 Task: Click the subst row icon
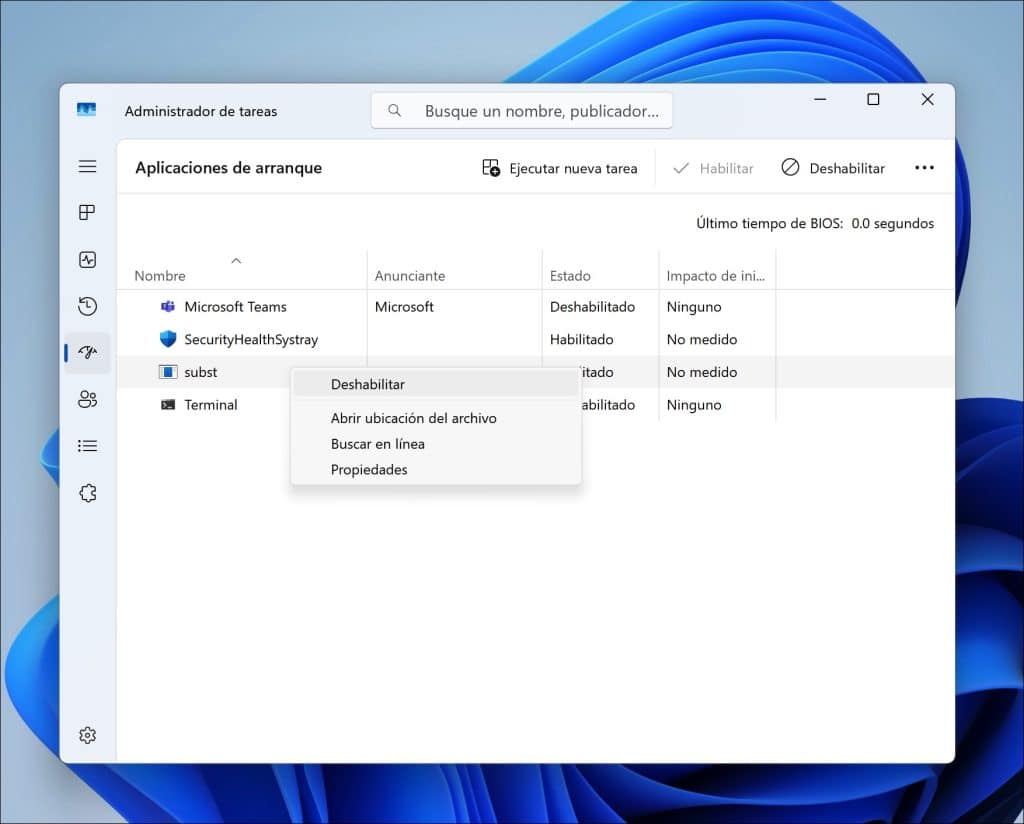[x=168, y=372]
